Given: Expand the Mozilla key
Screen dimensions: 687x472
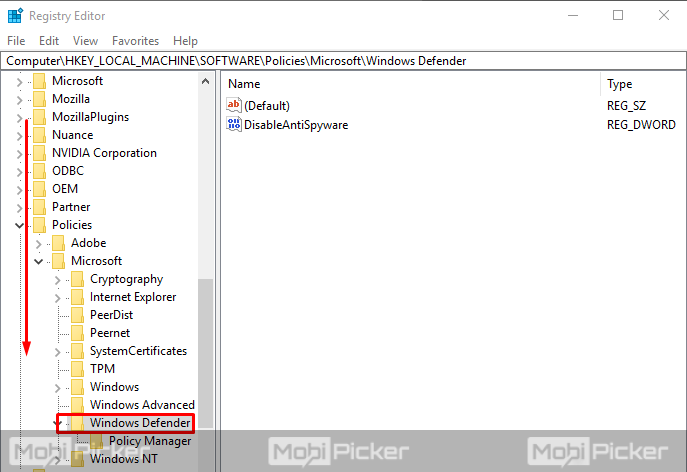Looking at the screenshot, I should [19, 100].
